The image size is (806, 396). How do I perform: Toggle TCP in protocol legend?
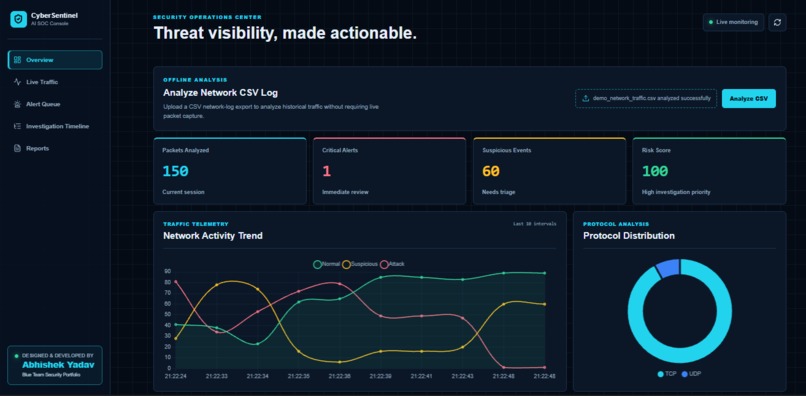click(667, 374)
